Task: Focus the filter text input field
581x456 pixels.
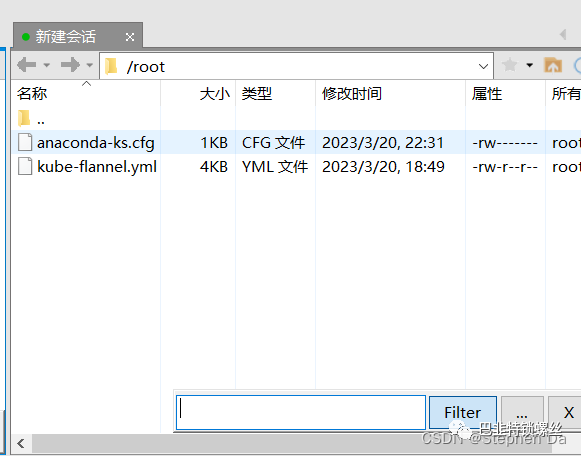Action: pyautogui.click(x=301, y=412)
